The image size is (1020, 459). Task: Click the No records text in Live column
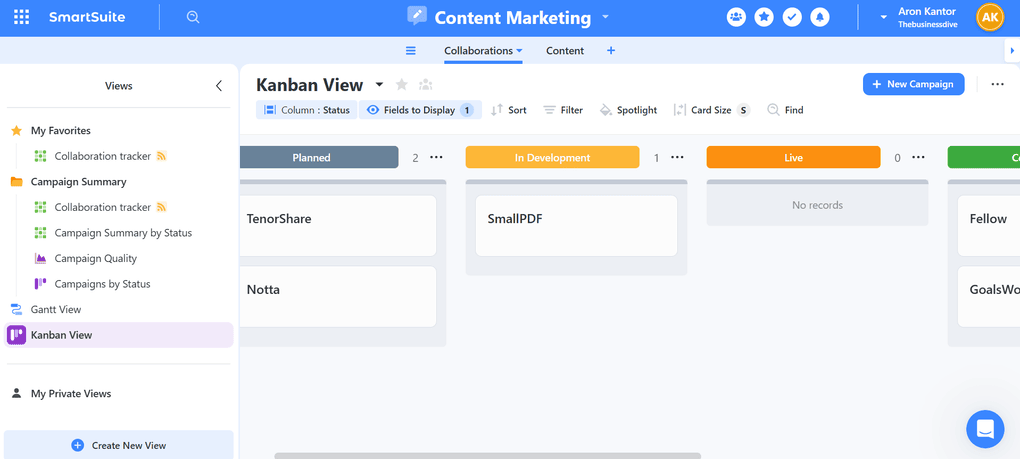tap(817, 205)
